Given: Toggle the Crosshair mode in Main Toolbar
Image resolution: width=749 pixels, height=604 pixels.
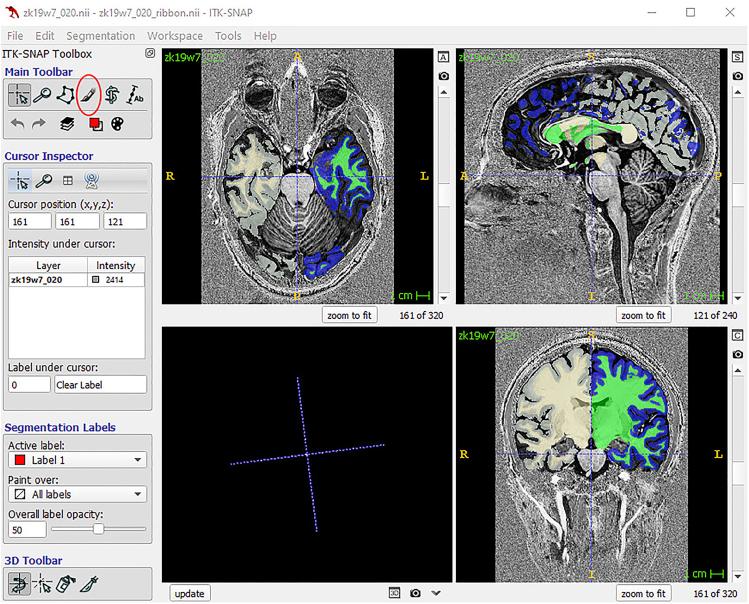Looking at the screenshot, I should point(18,95).
